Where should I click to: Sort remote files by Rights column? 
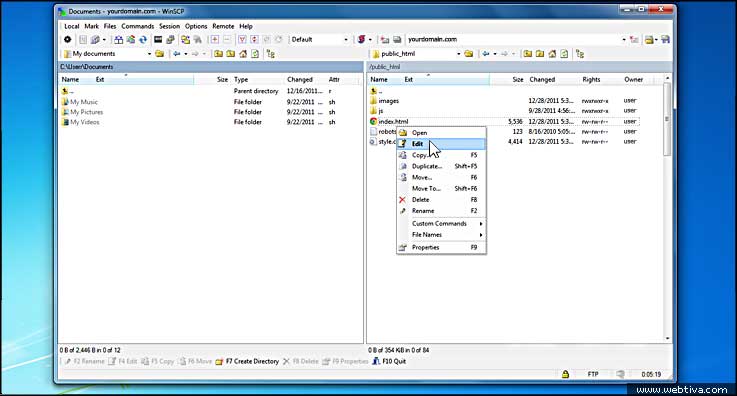[x=591, y=79]
